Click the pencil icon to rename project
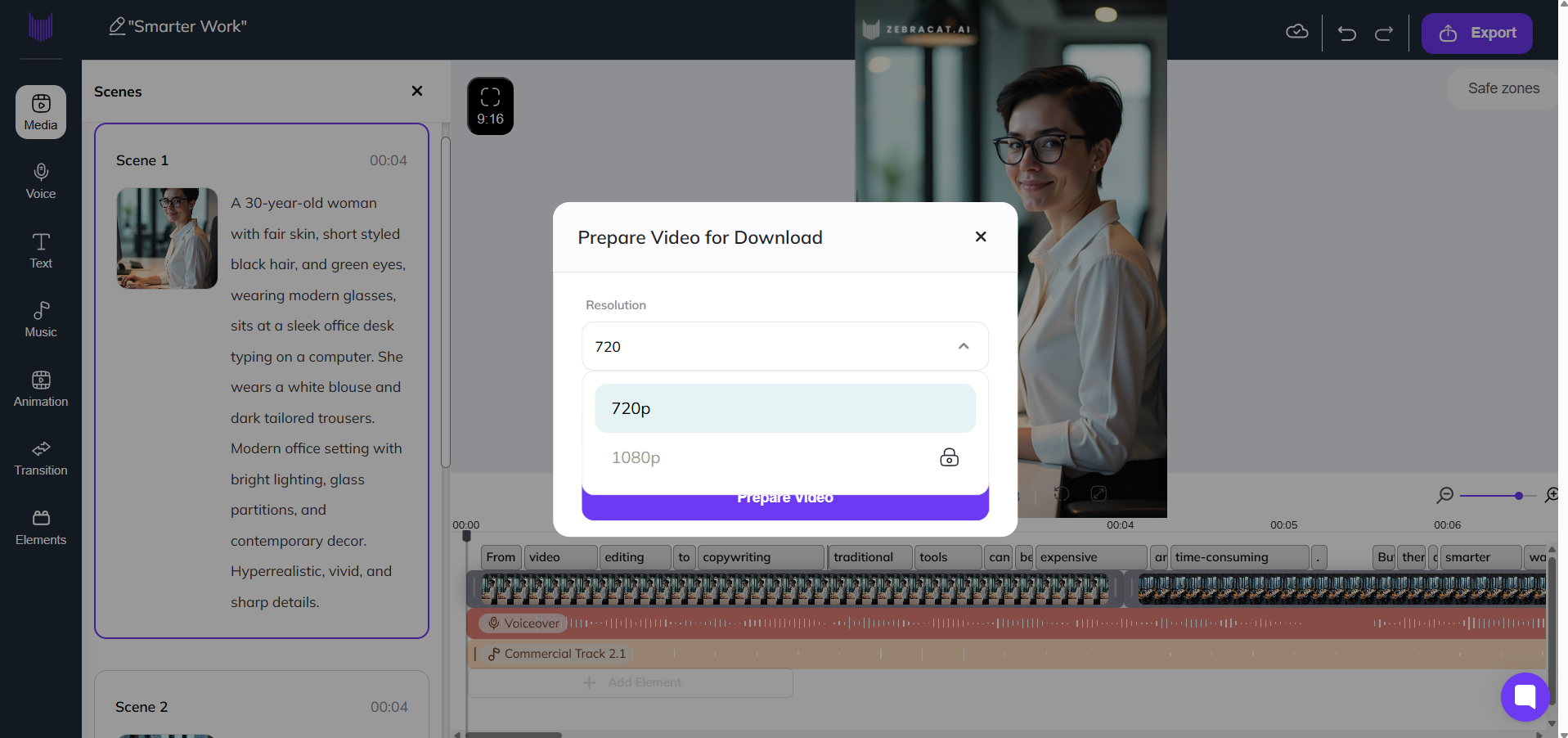 pos(117,26)
